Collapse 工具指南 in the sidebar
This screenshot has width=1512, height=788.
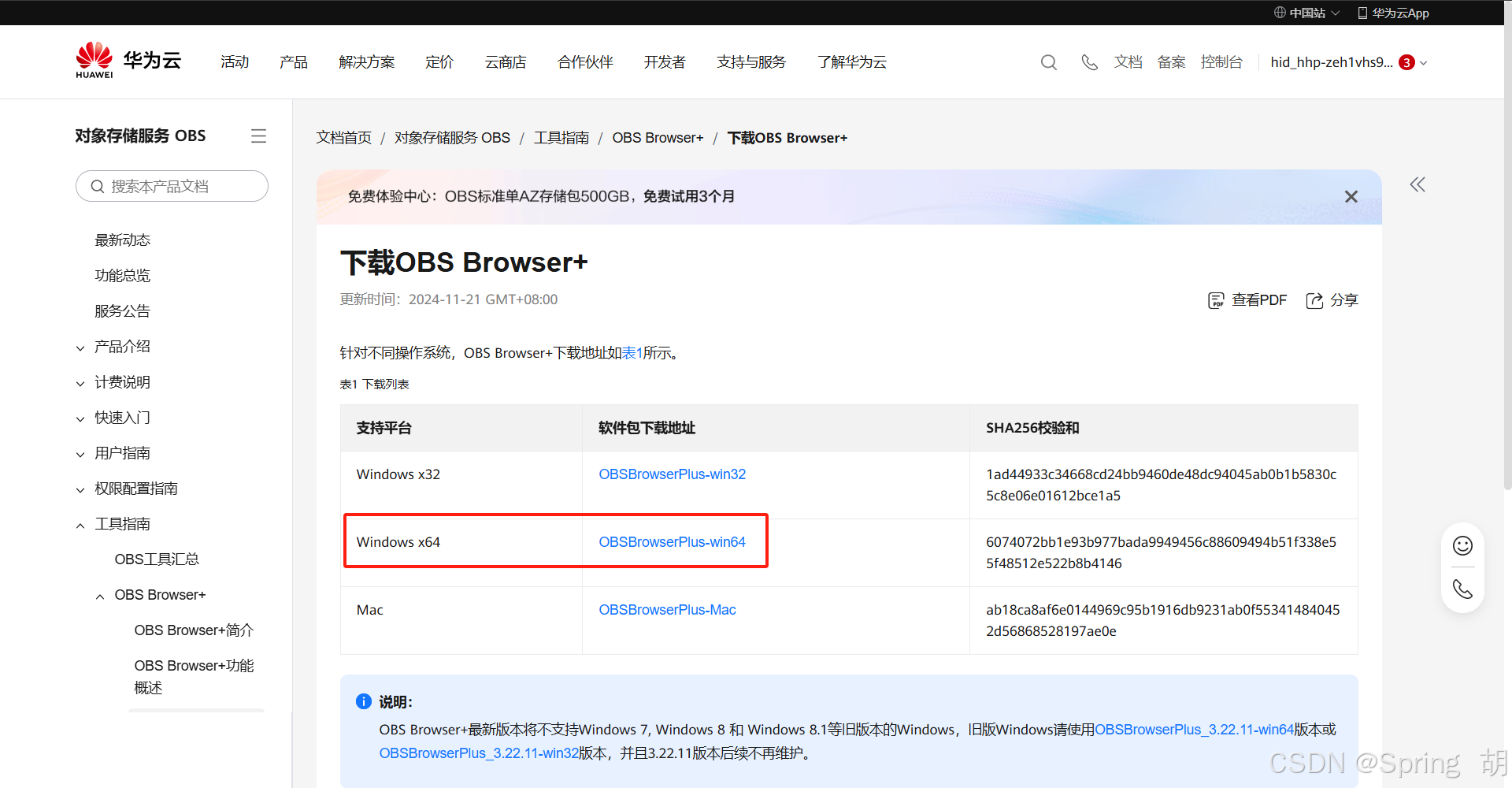[80, 525]
